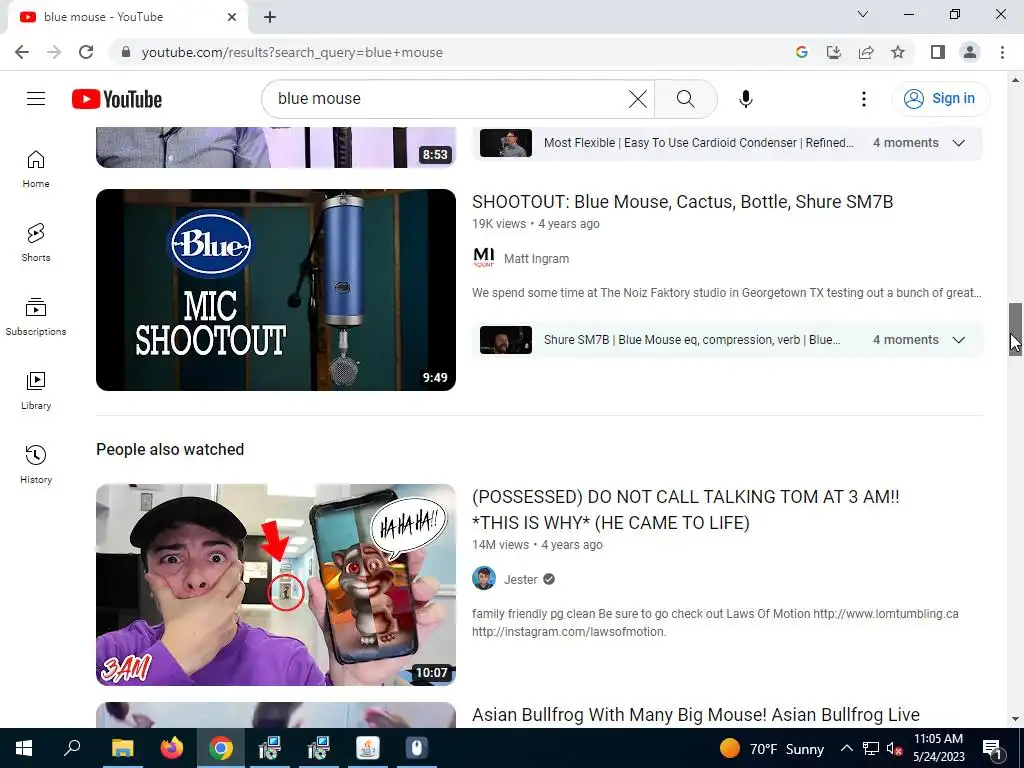Click the Google icon in the address bar
The width and height of the screenshot is (1024, 768).
pyautogui.click(x=802, y=52)
